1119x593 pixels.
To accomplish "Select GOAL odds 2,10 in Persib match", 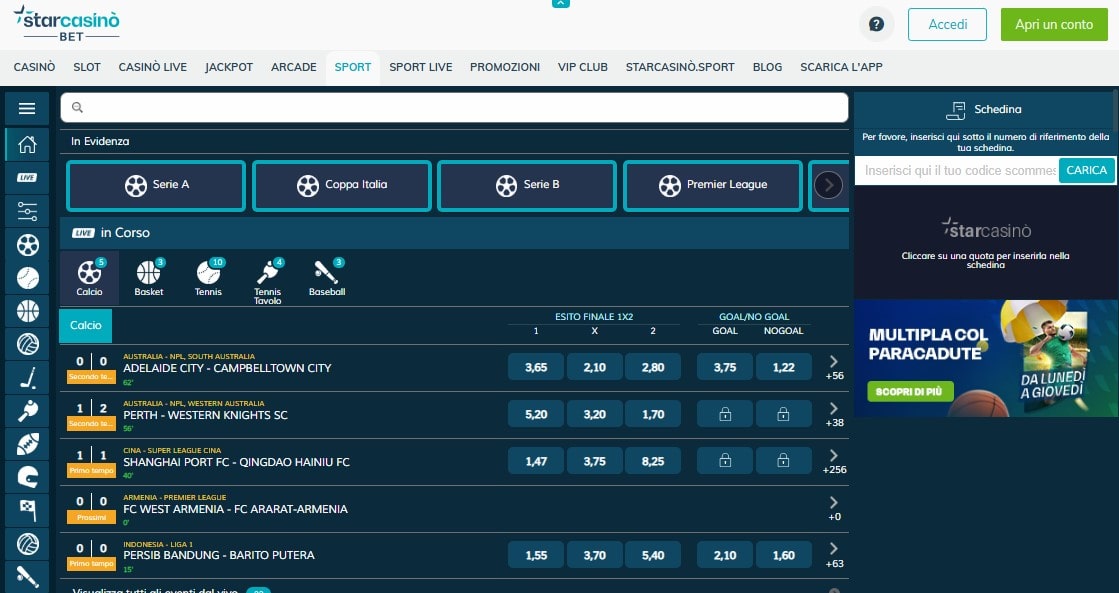I will (x=724, y=555).
